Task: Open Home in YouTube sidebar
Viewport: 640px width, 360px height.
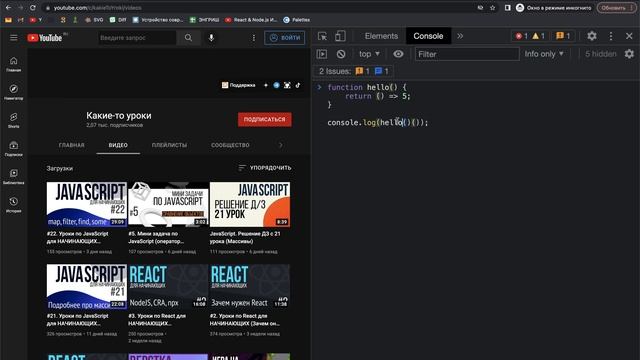Action: tap(13, 64)
